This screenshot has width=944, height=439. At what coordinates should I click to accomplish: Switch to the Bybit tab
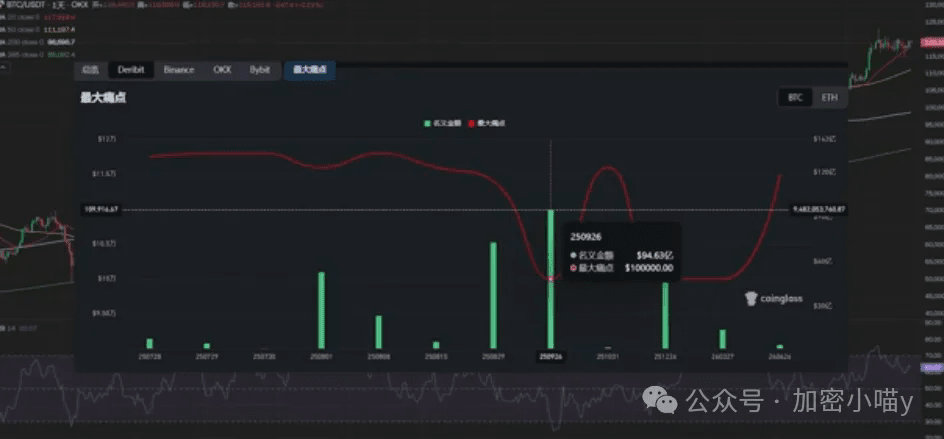259,70
